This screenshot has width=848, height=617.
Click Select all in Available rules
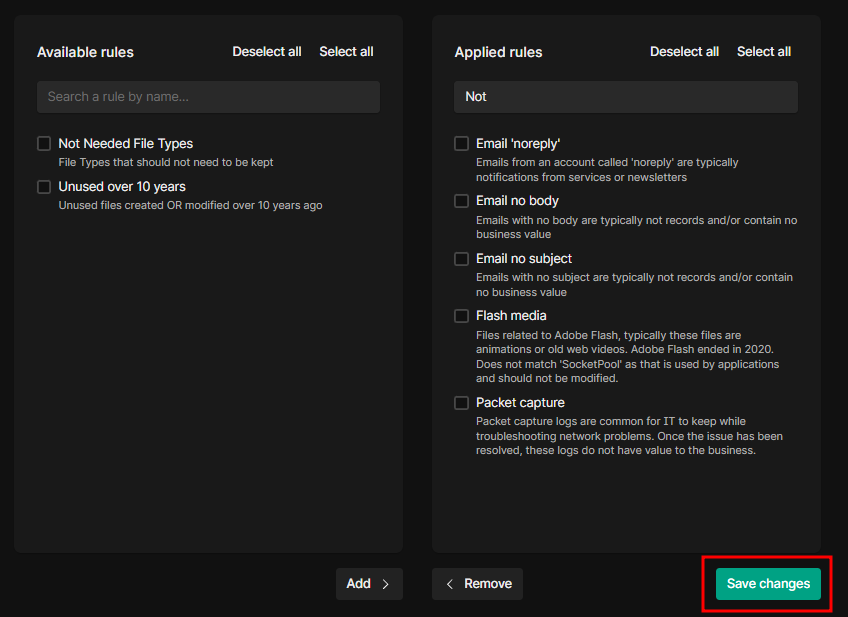[x=346, y=52]
